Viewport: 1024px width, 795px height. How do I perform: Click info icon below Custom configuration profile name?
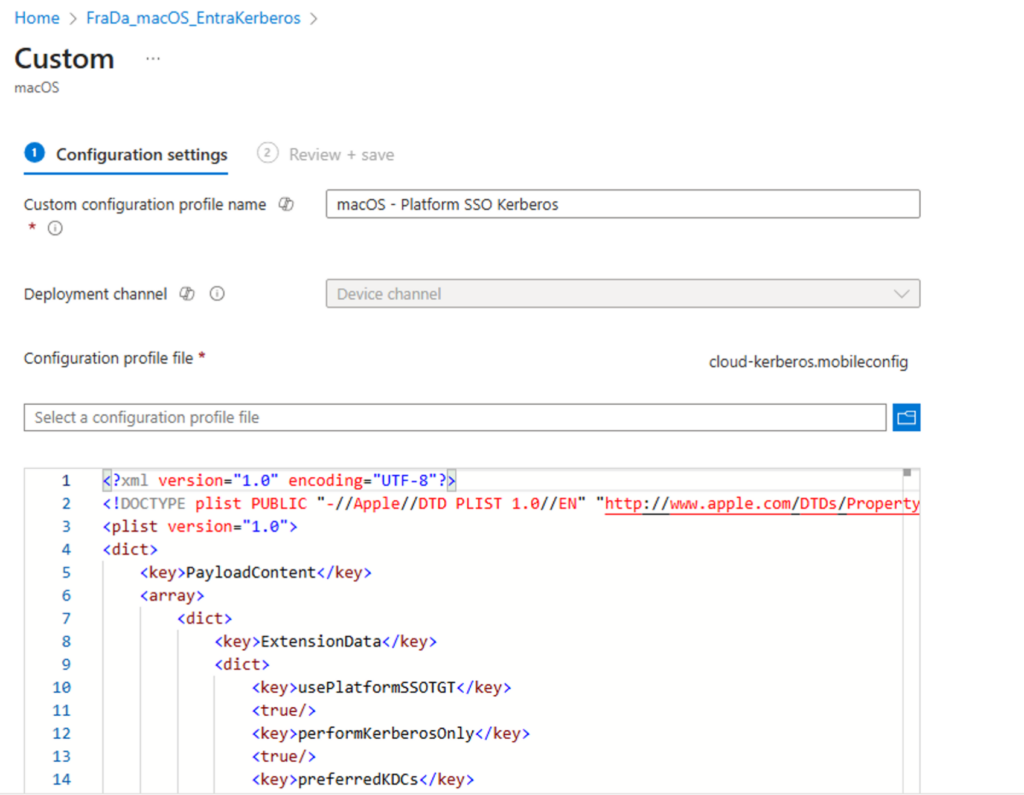pyautogui.click(x=56, y=228)
